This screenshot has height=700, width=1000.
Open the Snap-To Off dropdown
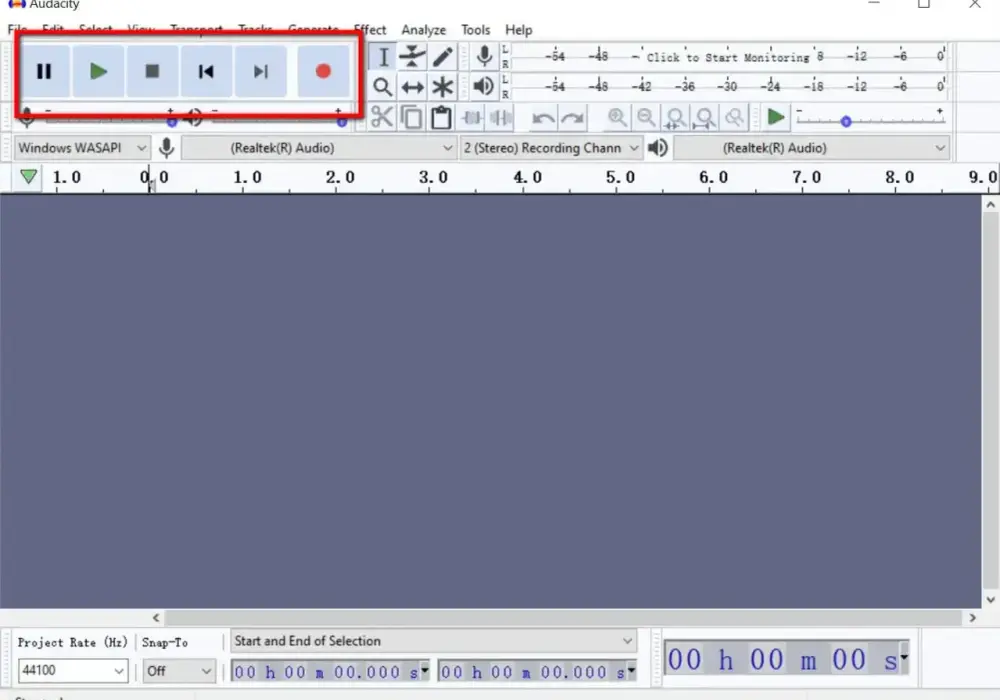pyautogui.click(x=179, y=671)
